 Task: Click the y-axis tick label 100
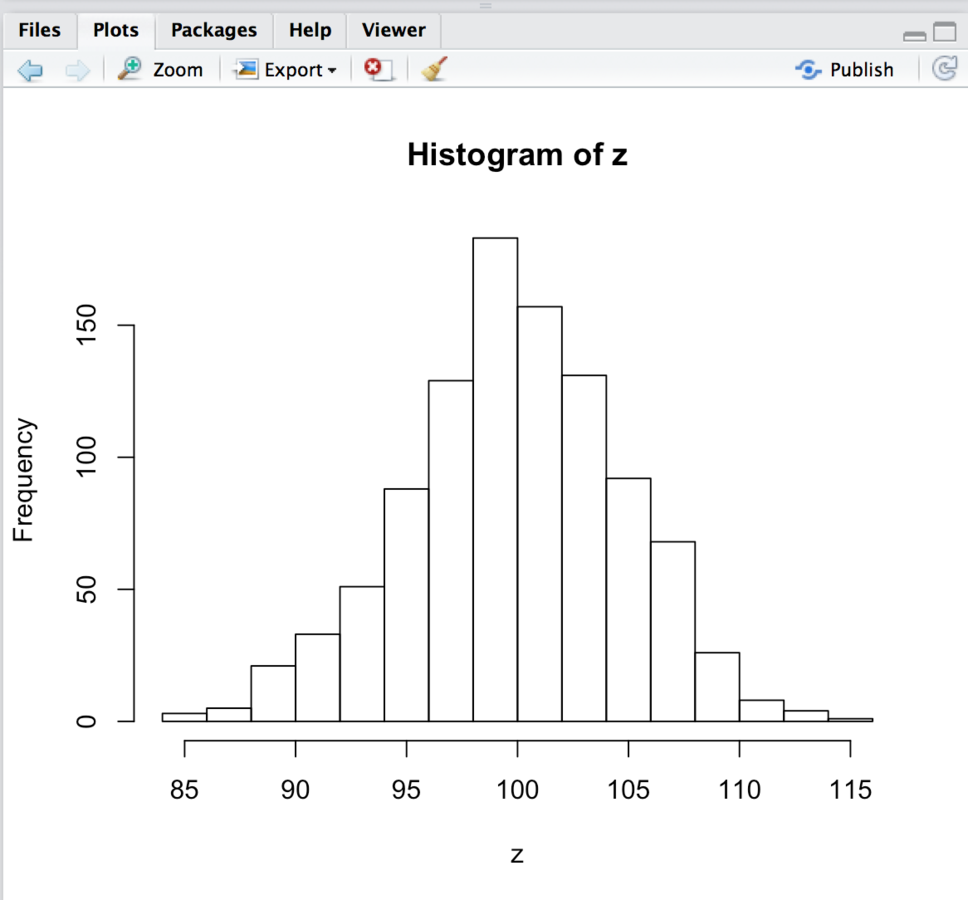(86, 457)
